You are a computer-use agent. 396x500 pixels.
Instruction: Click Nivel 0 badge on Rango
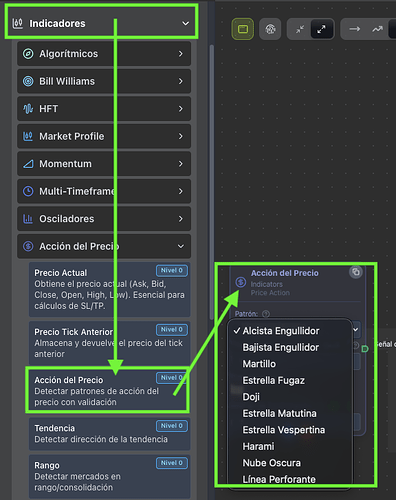pyautogui.click(x=172, y=463)
